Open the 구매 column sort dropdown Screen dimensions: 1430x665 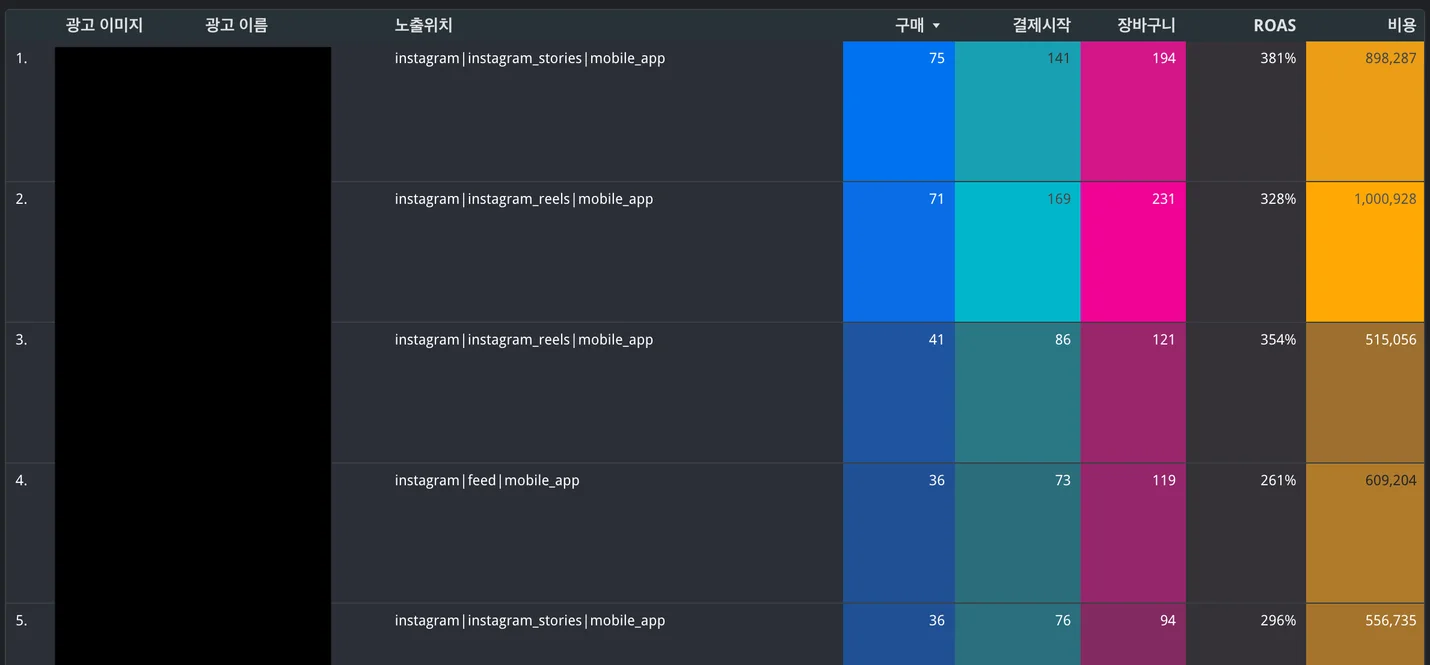(937, 25)
